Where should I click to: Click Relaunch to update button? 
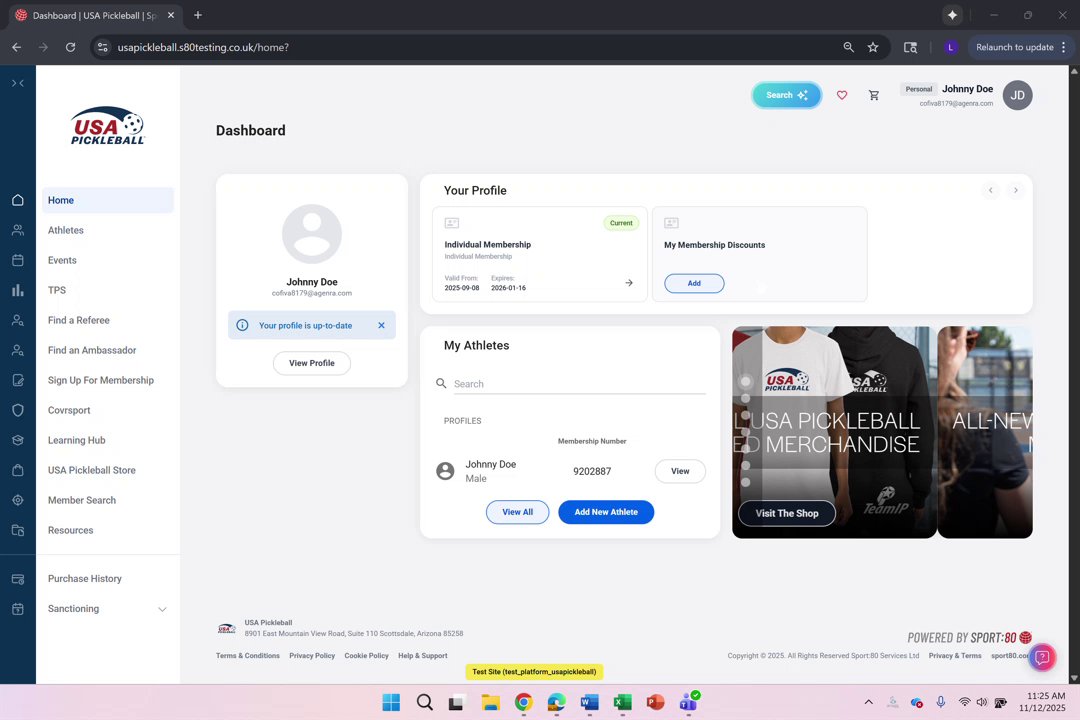(x=1014, y=47)
